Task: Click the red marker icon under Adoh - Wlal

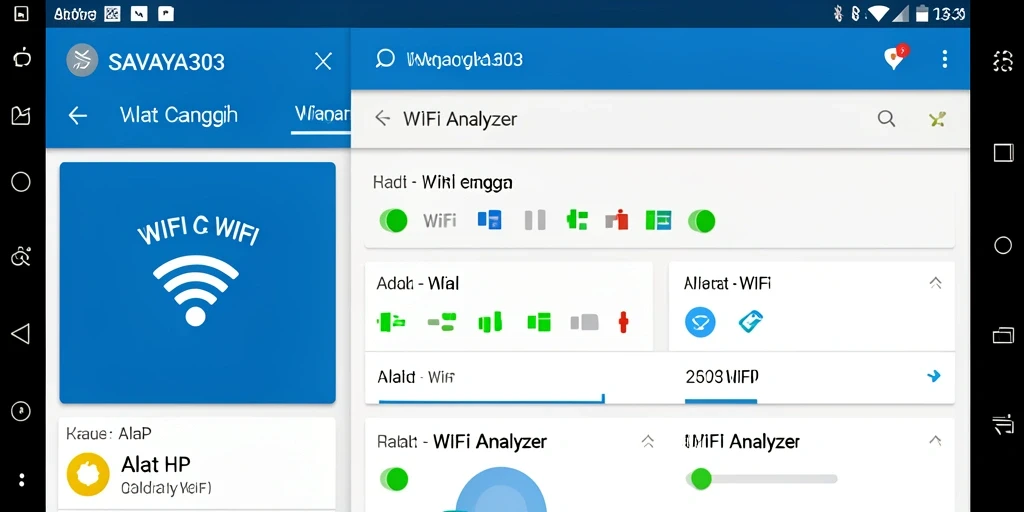Action: tap(623, 322)
